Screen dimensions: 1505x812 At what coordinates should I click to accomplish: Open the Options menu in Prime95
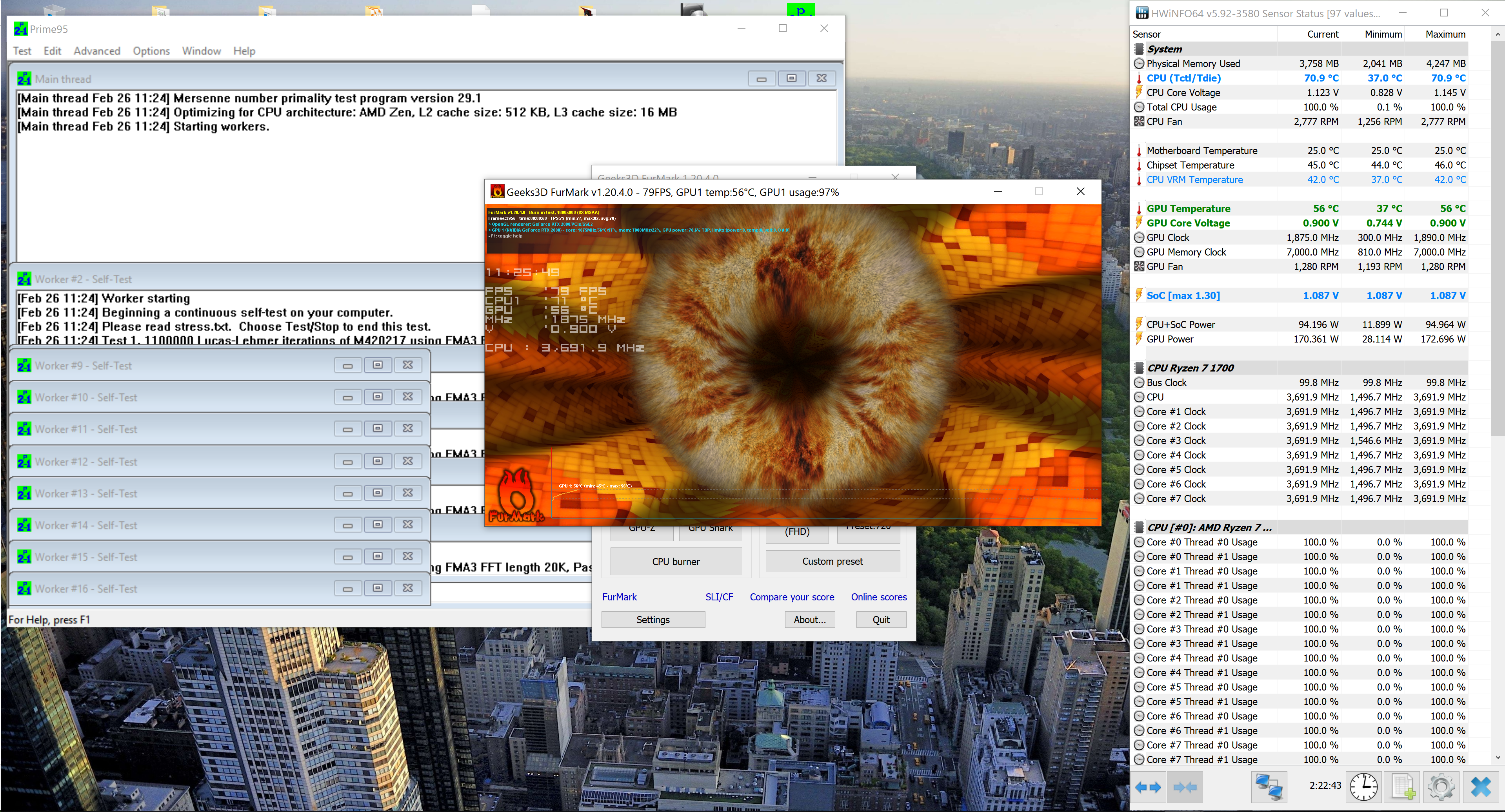151,51
